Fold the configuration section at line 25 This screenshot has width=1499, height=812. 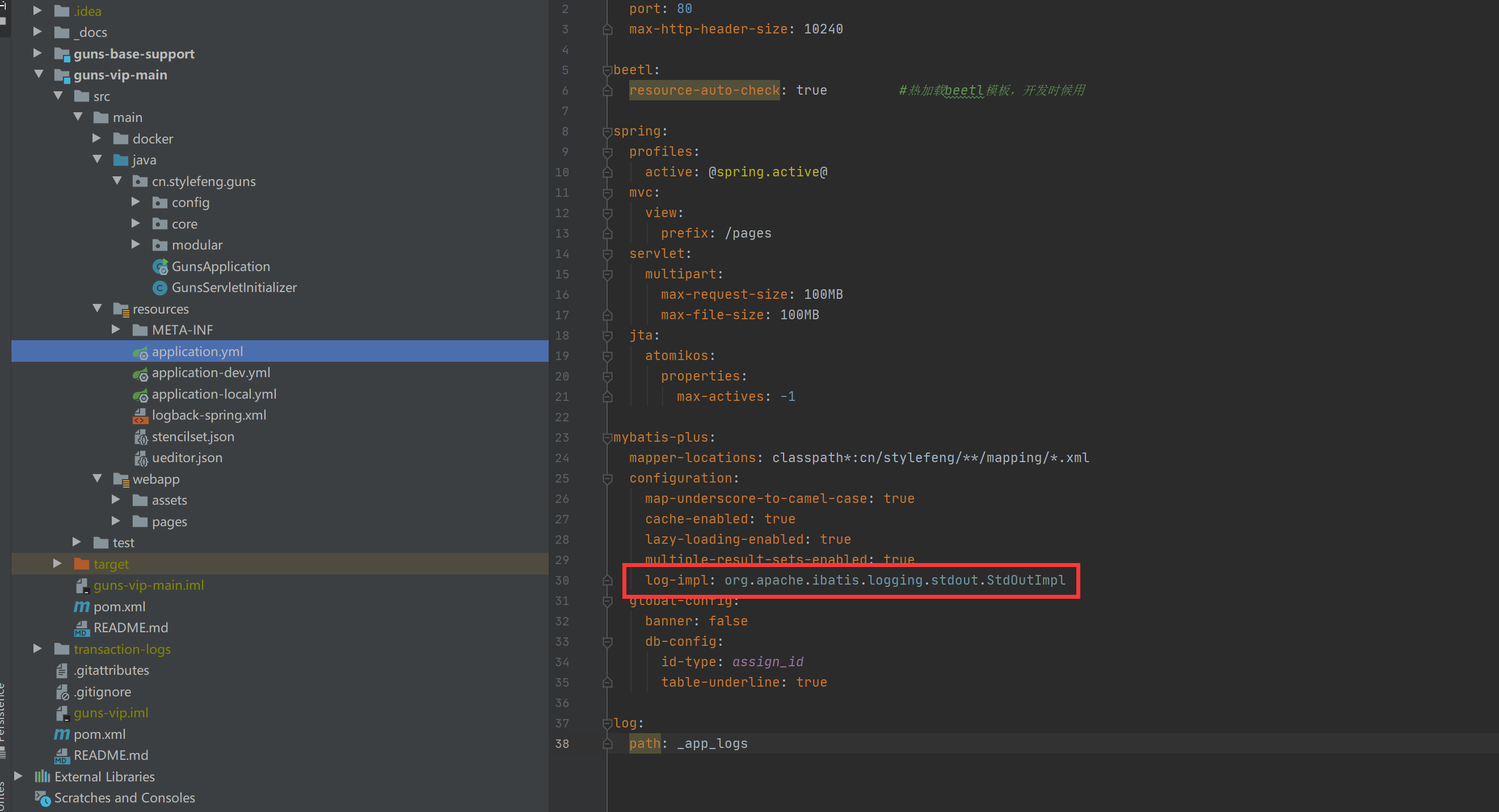click(608, 479)
